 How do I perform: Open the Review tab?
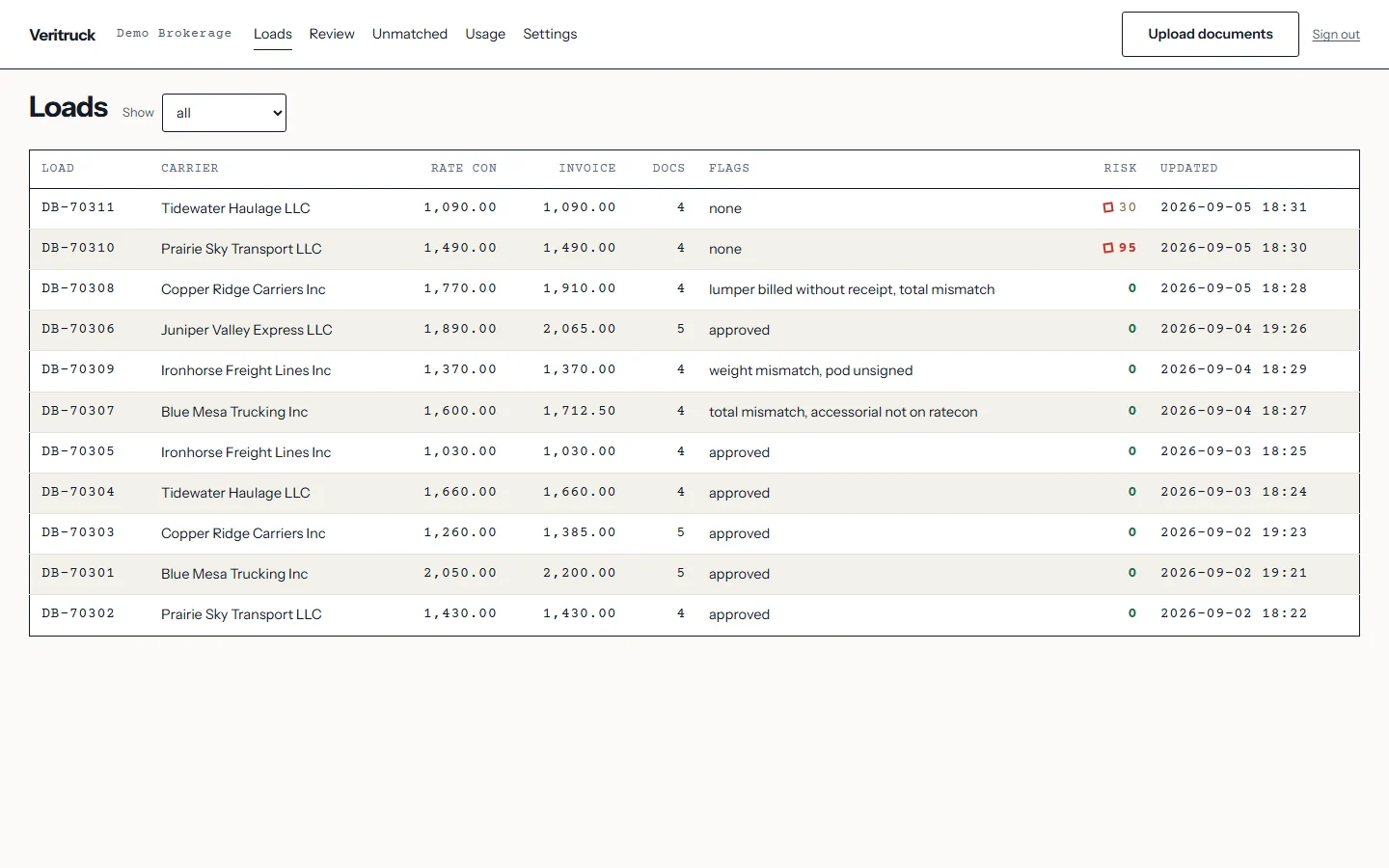pyautogui.click(x=332, y=34)
